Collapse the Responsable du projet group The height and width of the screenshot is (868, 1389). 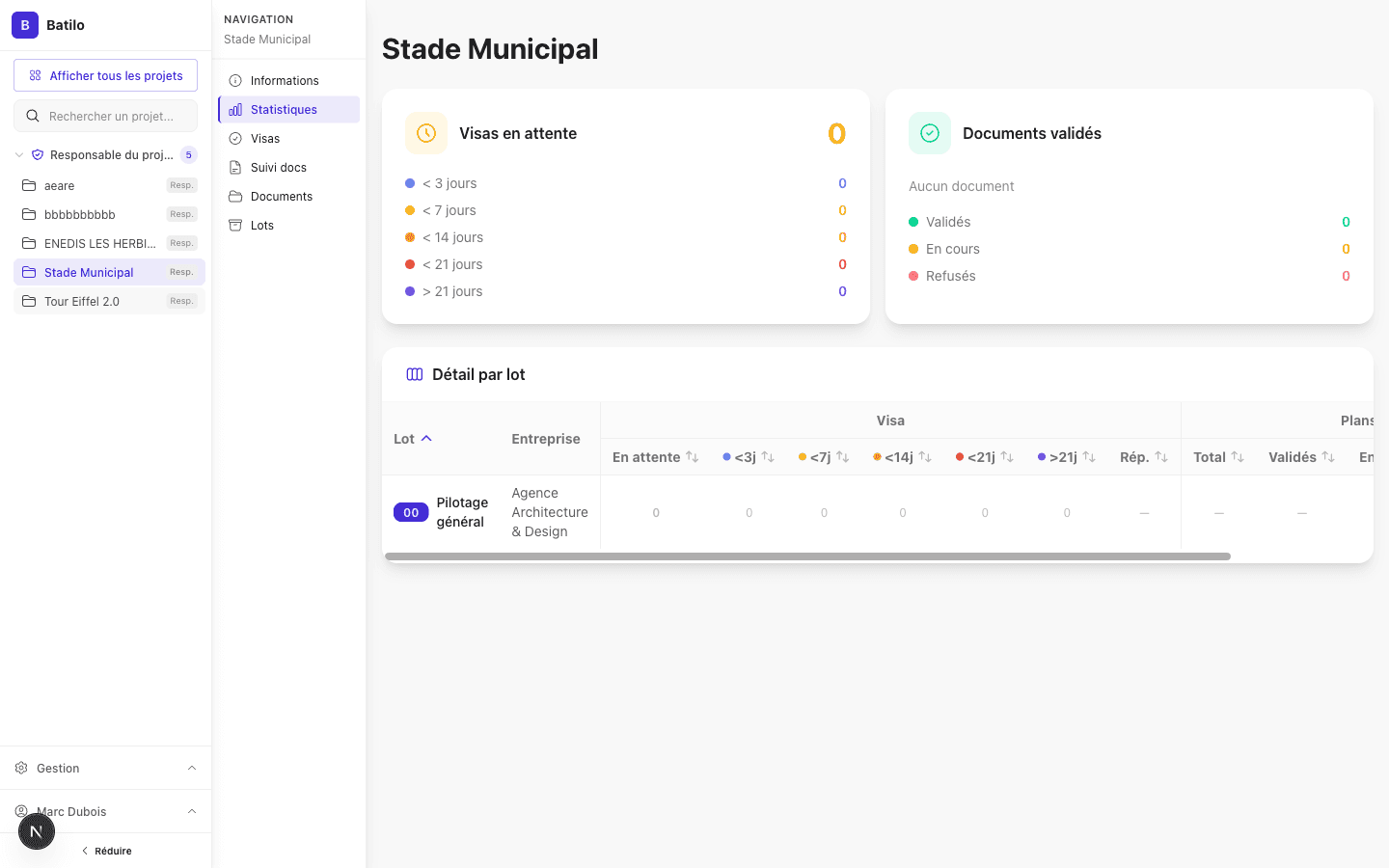click(x=19, y=154)
